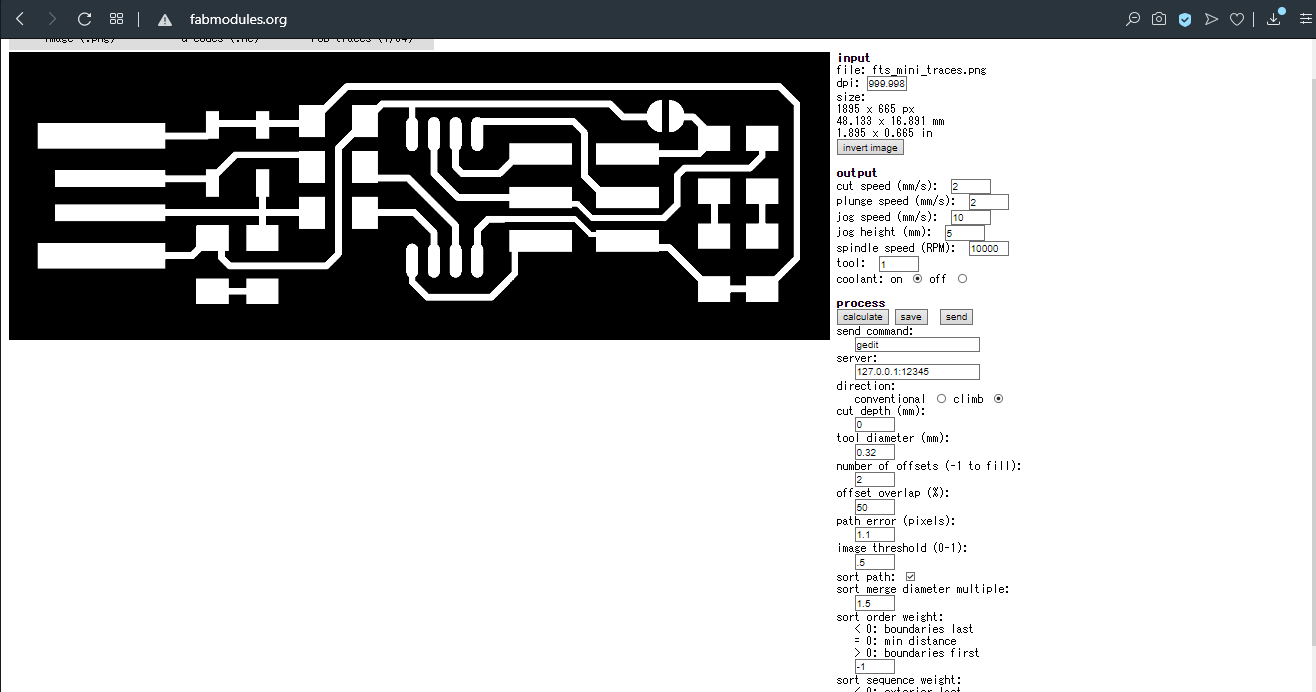Click the calculate button
This screenshot has height=692, width=1316.
863,317
